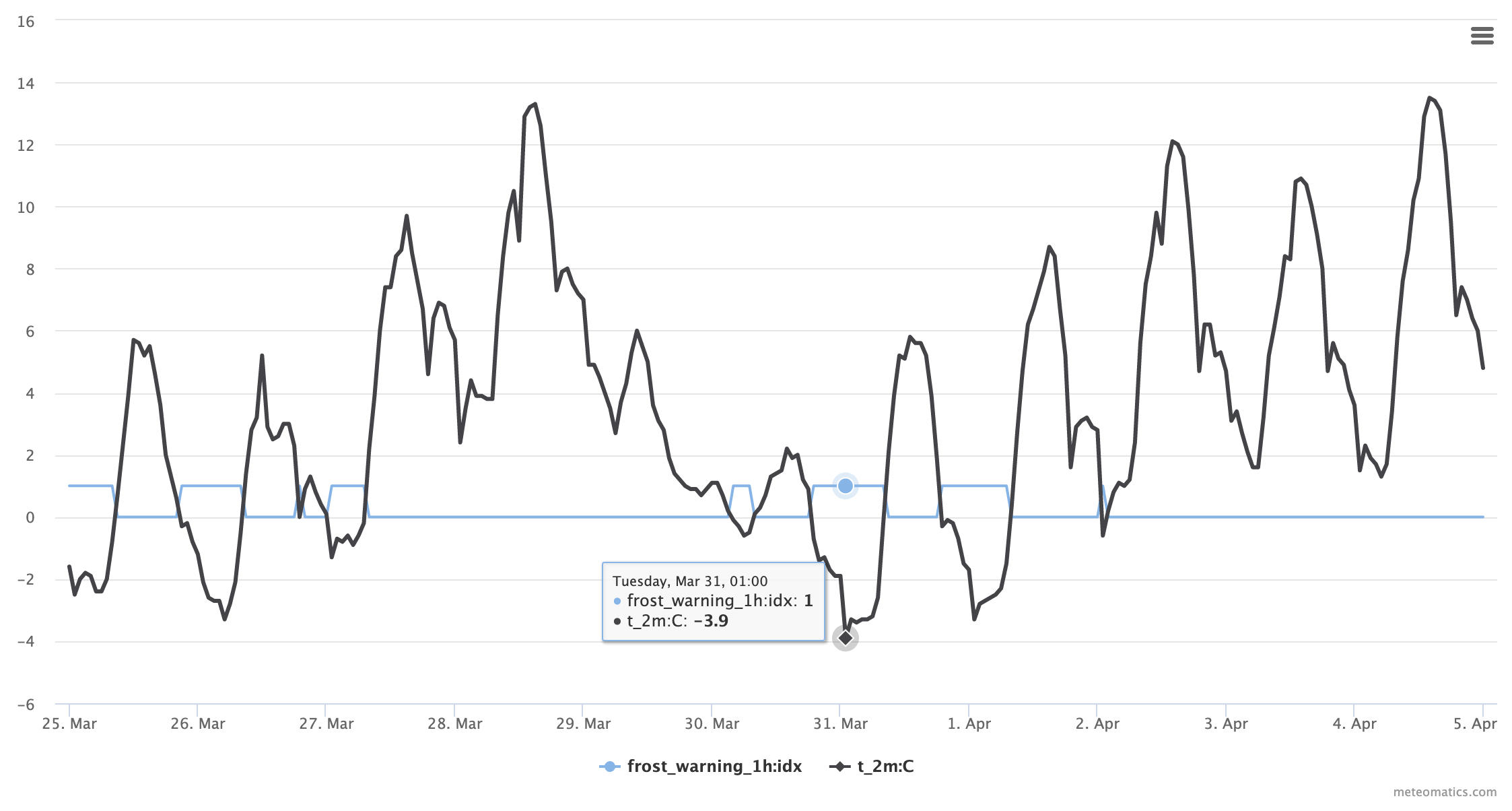1512x811 pixels.
Task: Click the 29. Mar x-axis label
Action: tap(584, 724)
